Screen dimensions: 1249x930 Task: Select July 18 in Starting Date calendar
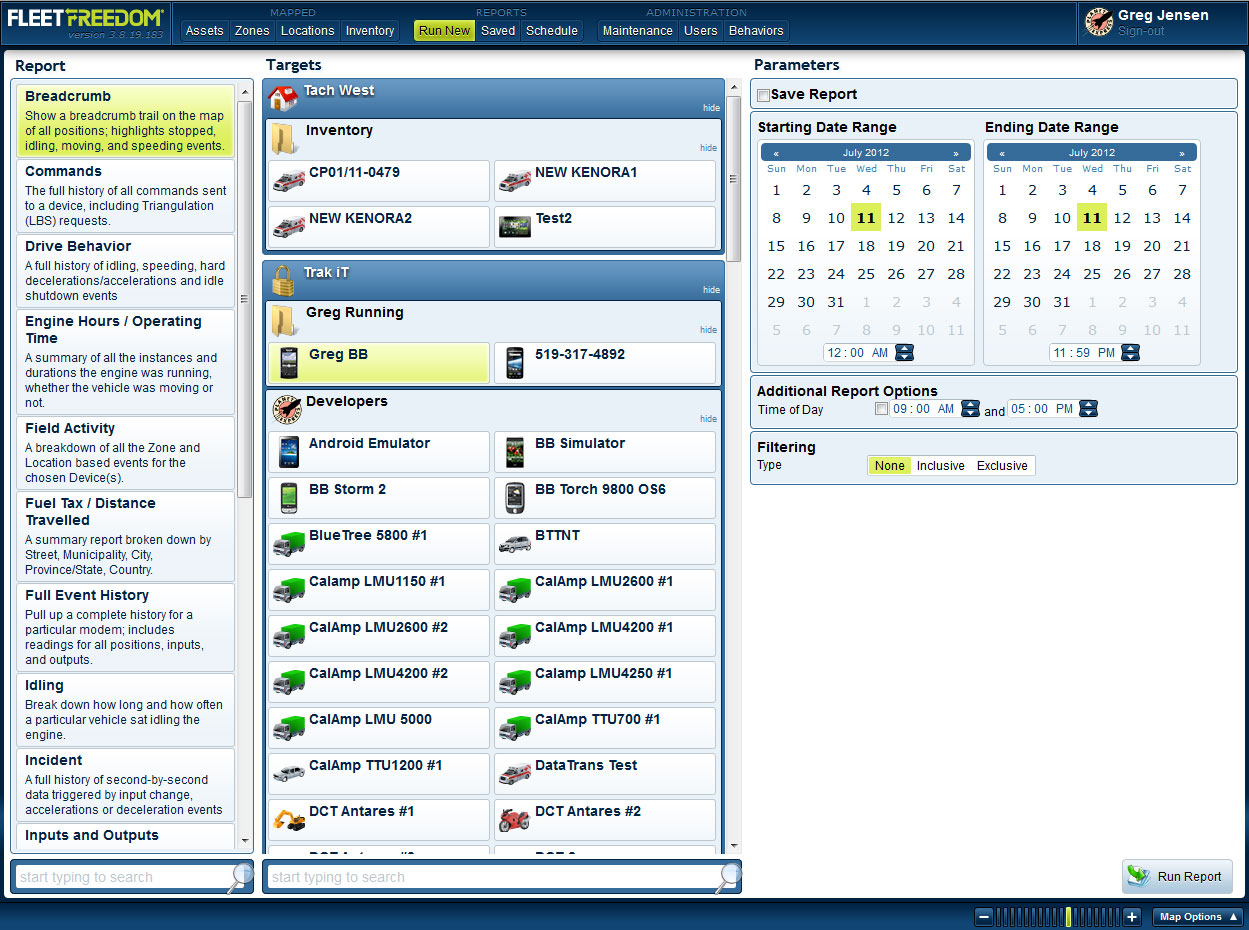[x=866, y=246]
